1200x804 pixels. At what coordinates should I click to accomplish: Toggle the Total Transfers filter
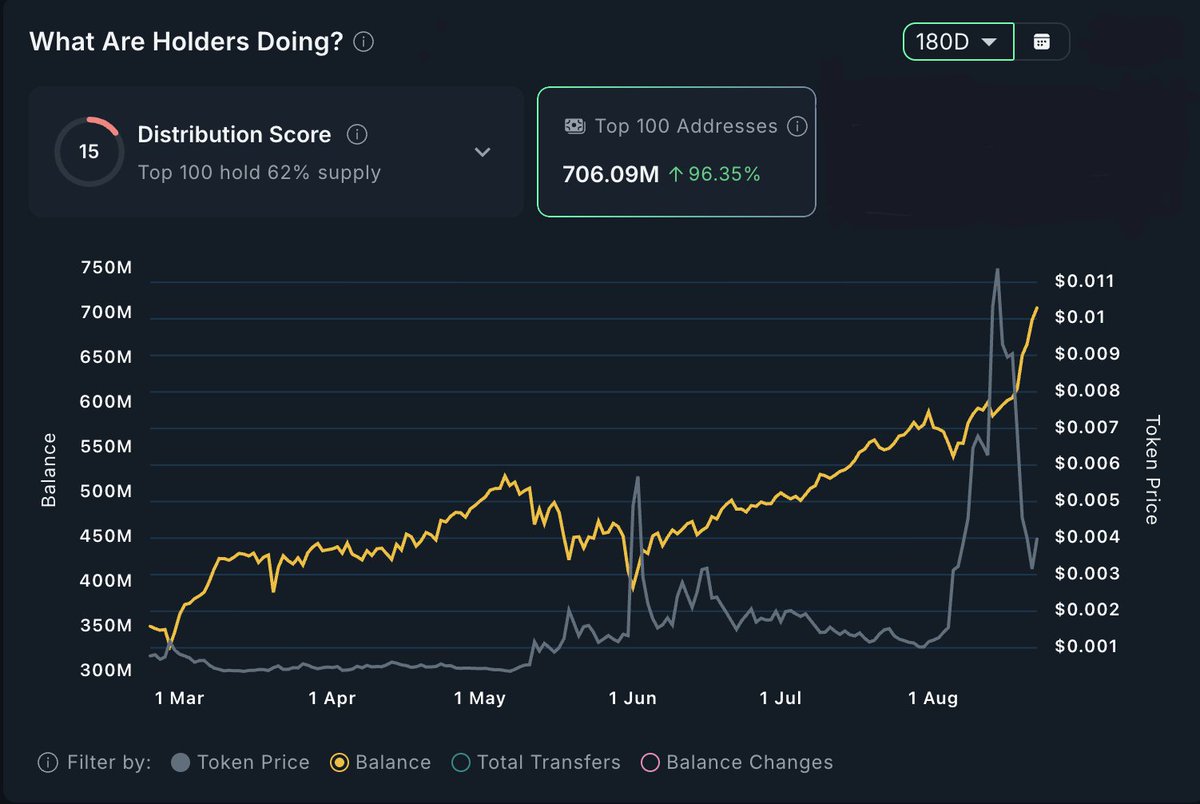(x=535, y=762)
